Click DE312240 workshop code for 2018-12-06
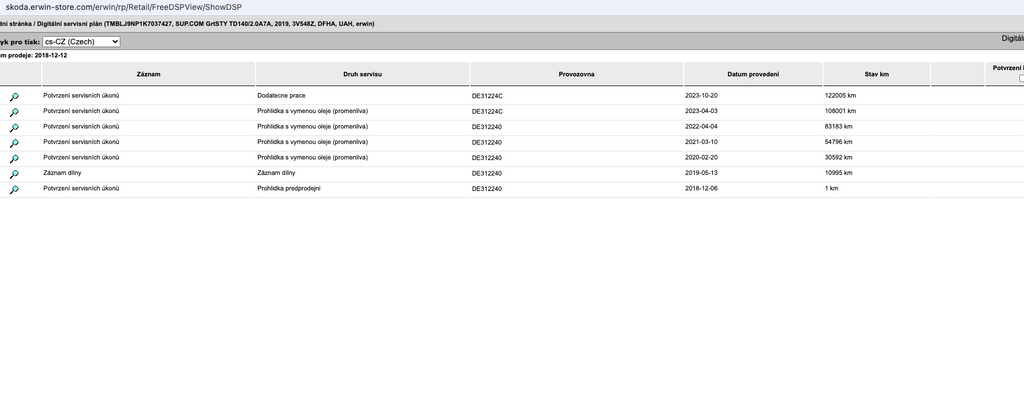Image resolution: width=1024 pixels, height=394 pixels. point(487,189)
